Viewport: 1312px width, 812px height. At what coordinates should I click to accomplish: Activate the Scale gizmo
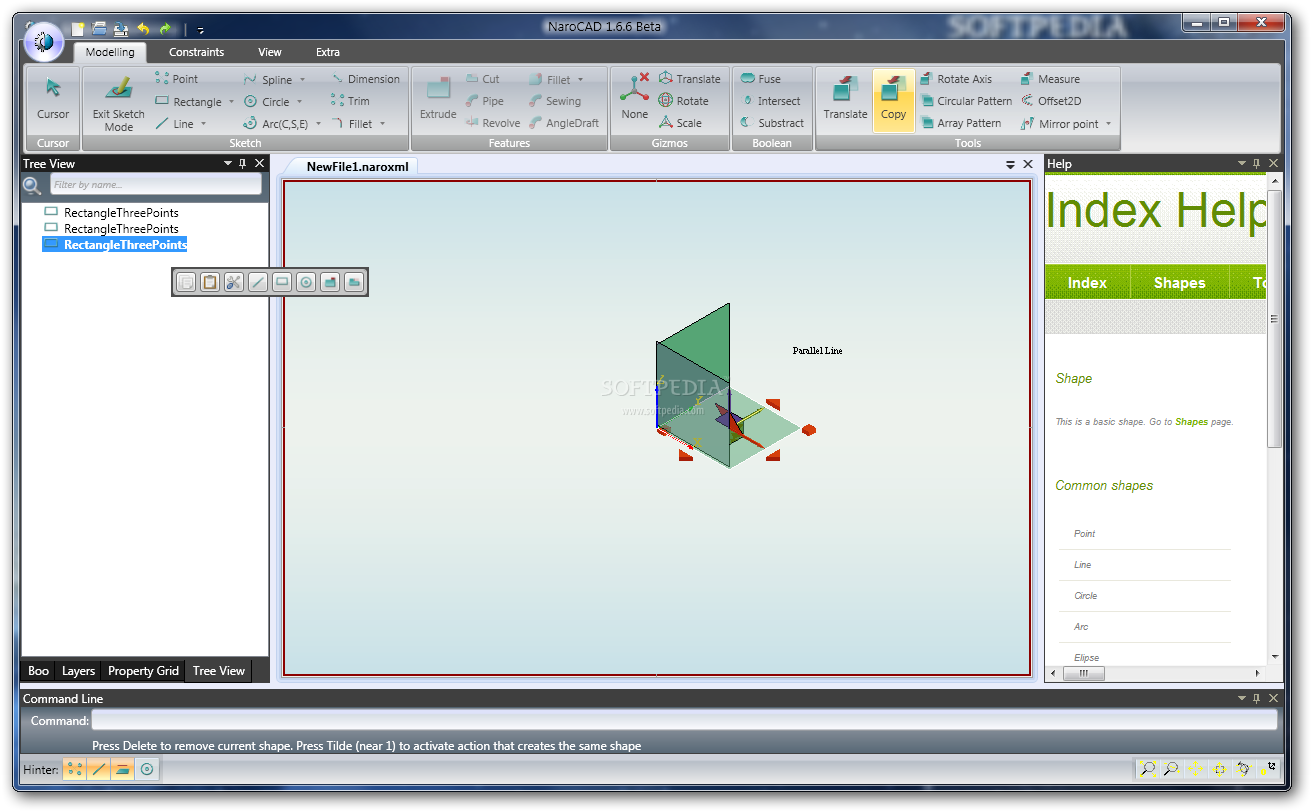[680, 123]
